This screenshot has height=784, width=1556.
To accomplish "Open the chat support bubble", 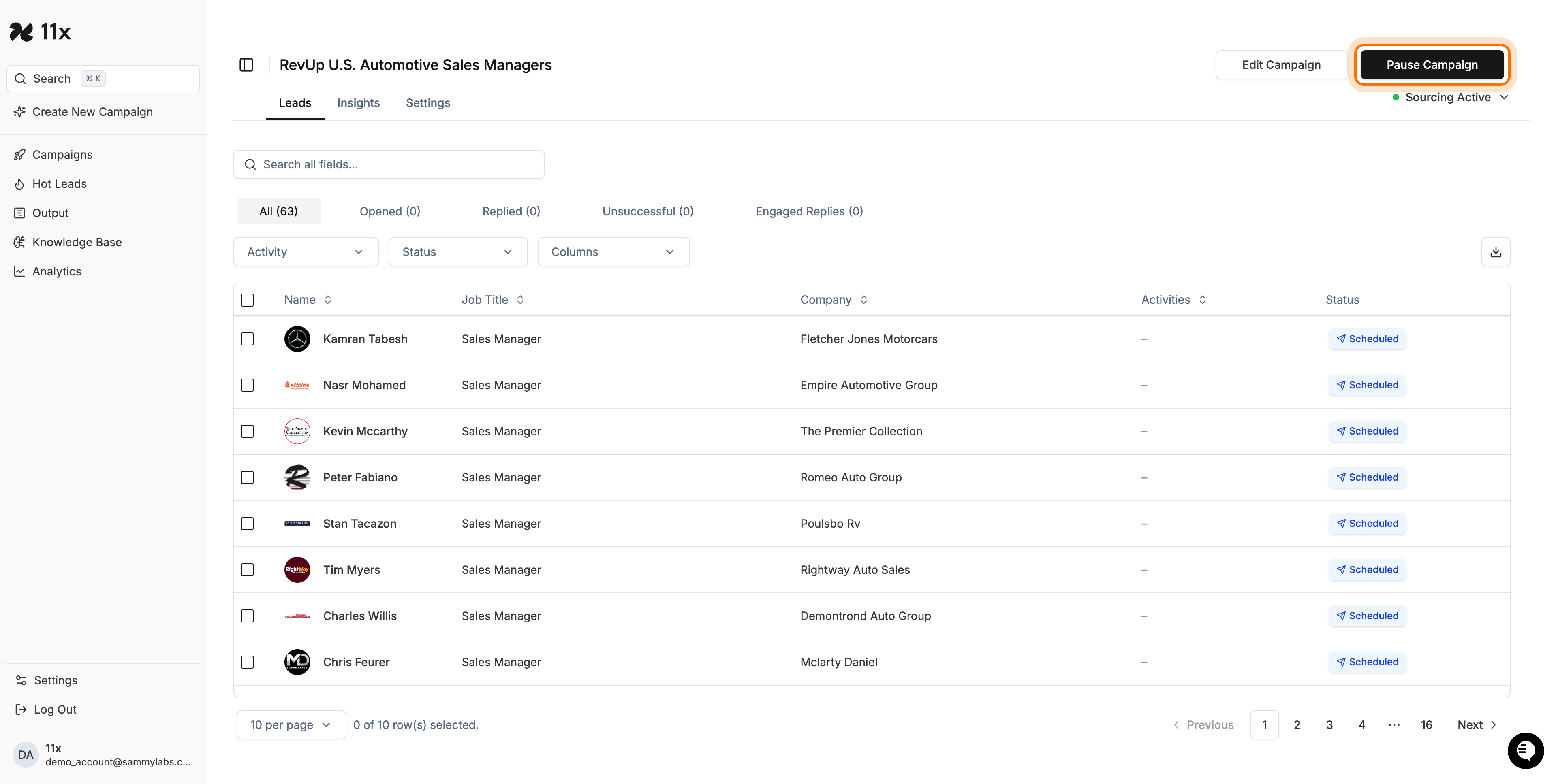I will pyautogui.click(x=1525, y=751).
